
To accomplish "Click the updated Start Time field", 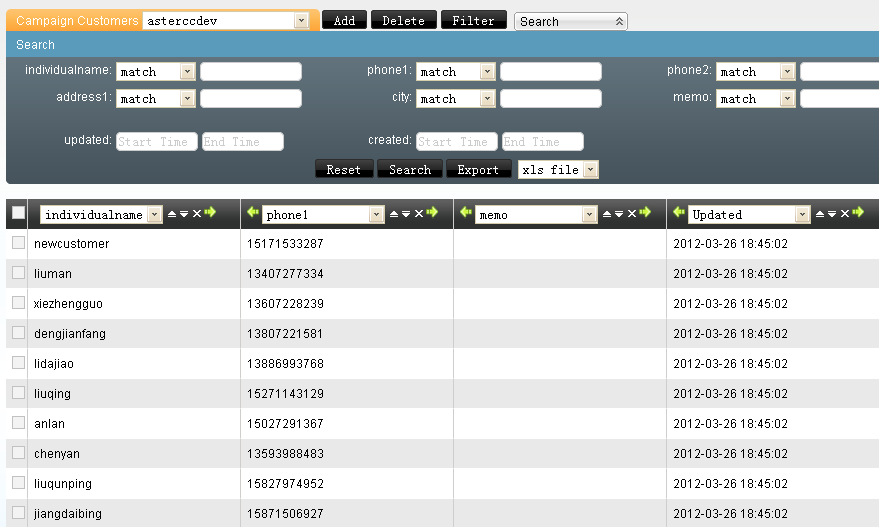I will pos(157,142).
